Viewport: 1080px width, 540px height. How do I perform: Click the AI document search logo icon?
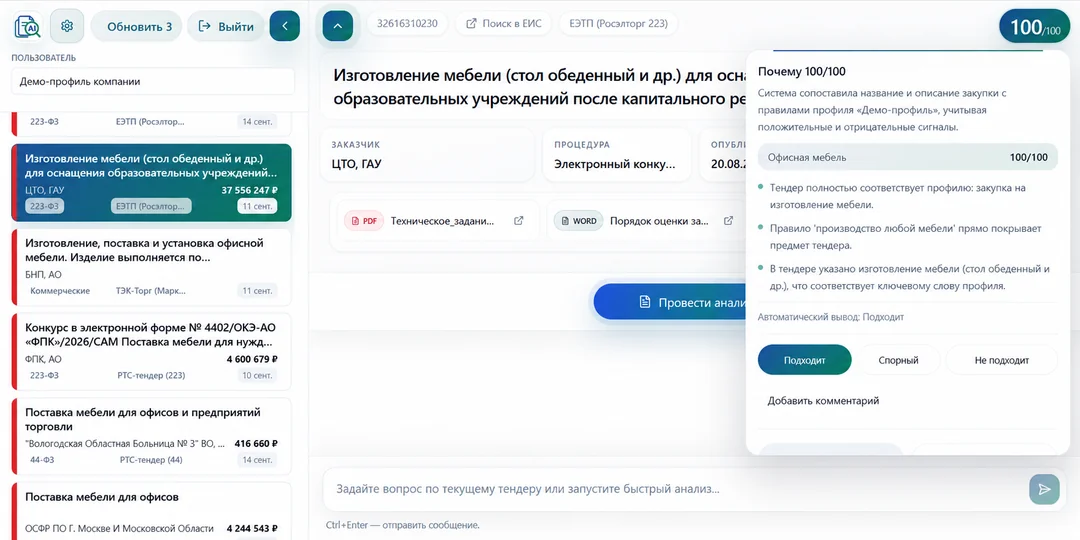tap(28, 26)
